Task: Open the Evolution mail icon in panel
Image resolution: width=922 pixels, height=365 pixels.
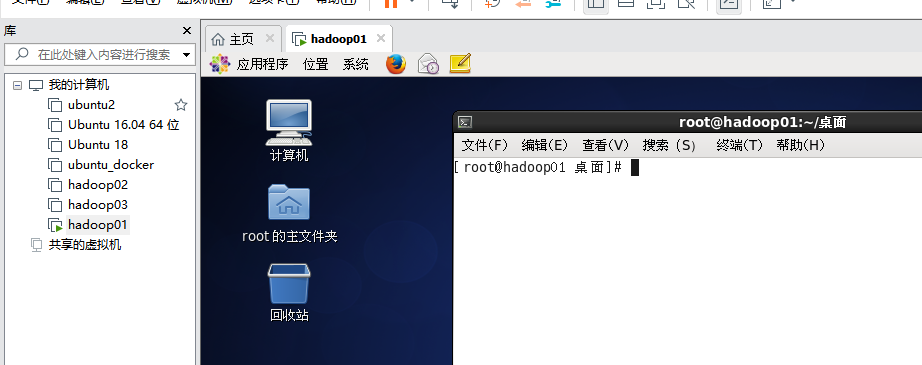Action: click(x=428, y=64)
